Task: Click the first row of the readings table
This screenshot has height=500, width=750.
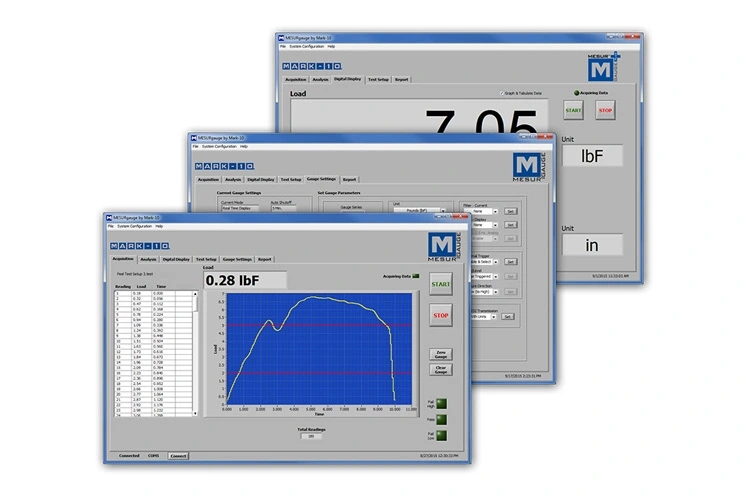Action: coord(154,293)
